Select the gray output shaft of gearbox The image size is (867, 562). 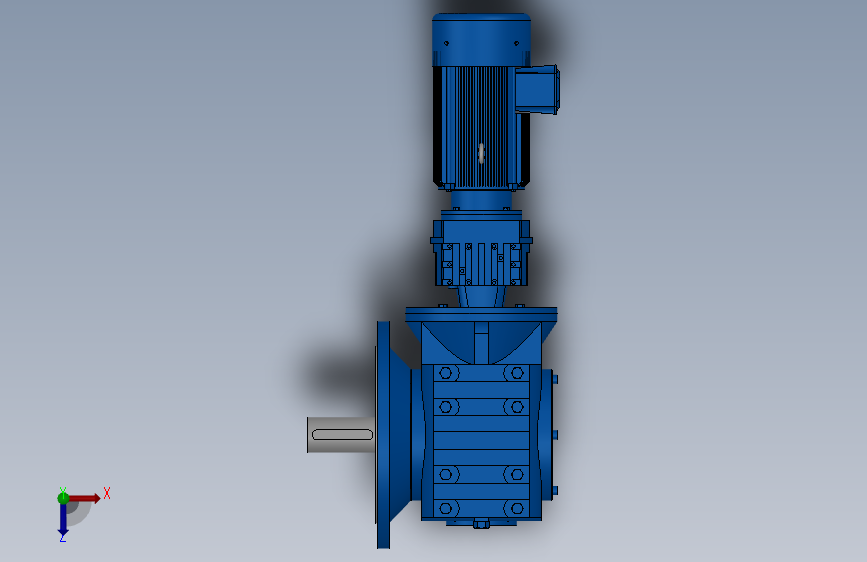341,435
